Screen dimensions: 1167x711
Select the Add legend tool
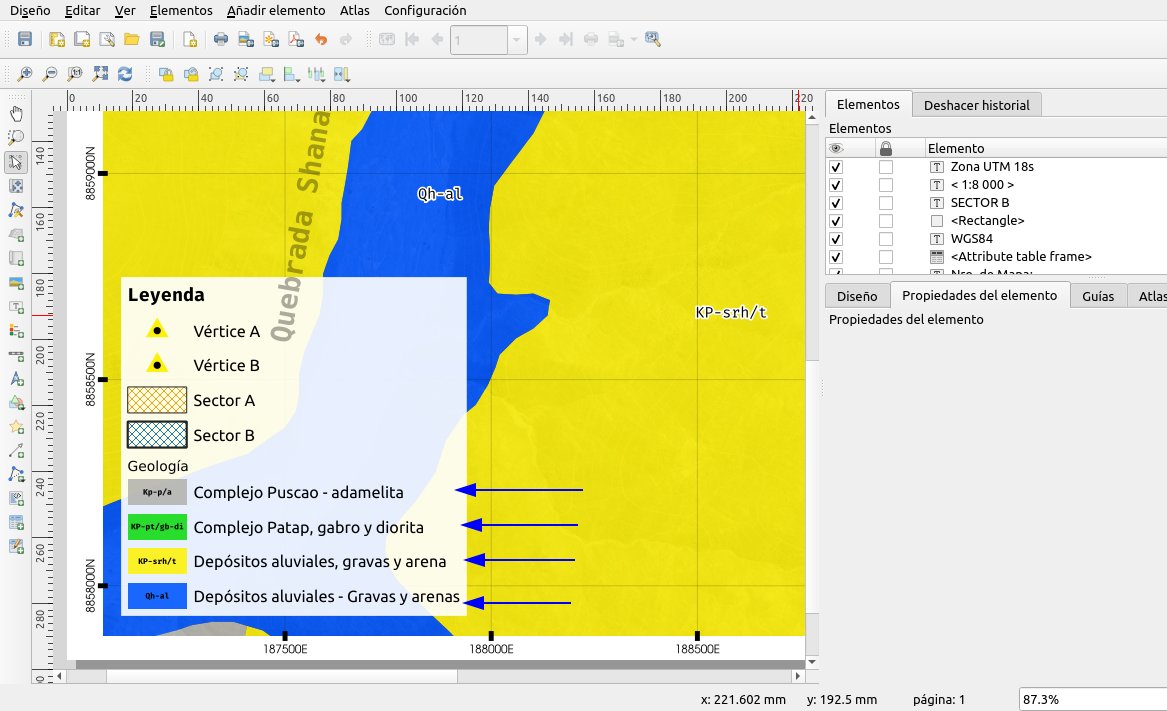(x=16, y=331)
